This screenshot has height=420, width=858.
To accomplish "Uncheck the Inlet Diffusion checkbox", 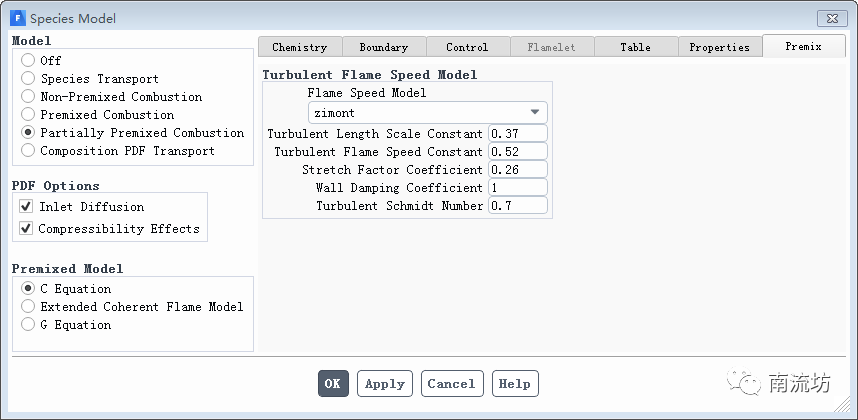I will coord(27,207).
